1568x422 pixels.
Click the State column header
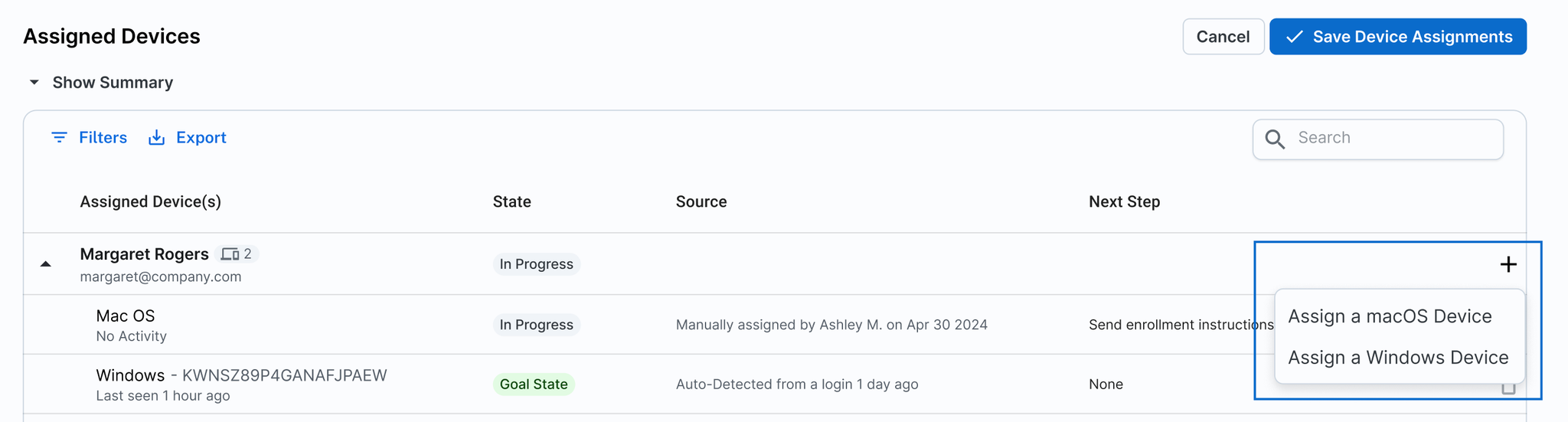pyautogui.click(x=511, y=202)
